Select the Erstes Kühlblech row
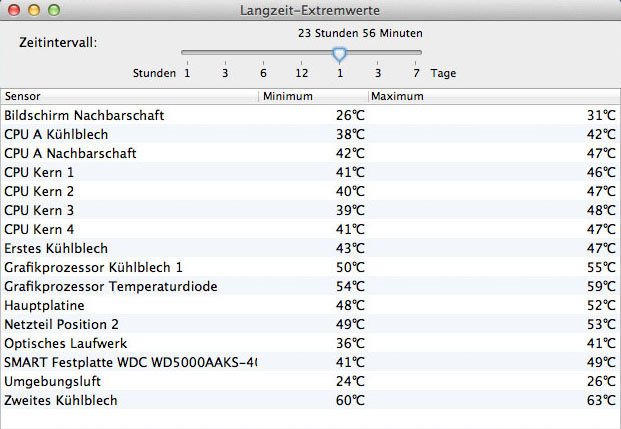 click(x=310, y=248)
